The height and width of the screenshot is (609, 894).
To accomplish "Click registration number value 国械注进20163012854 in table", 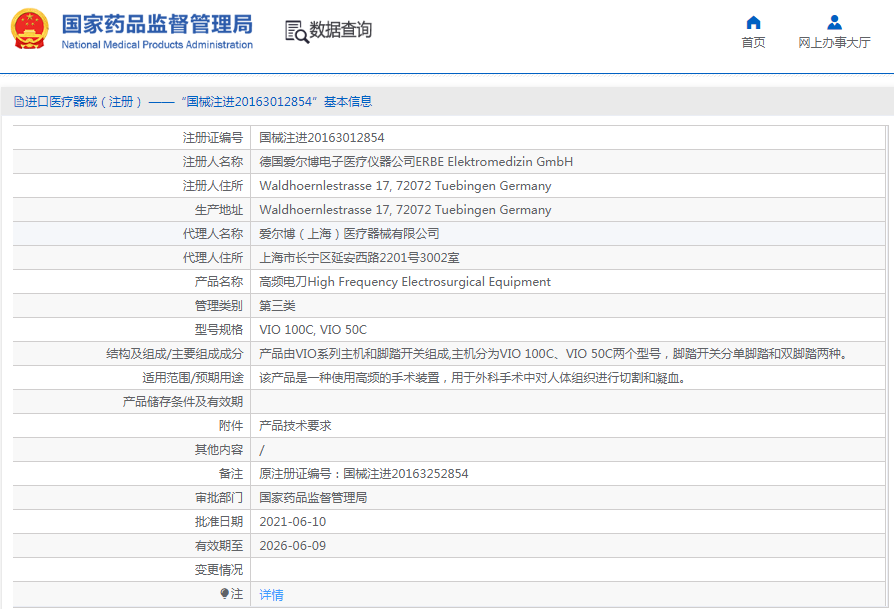I will pos(321,138).
